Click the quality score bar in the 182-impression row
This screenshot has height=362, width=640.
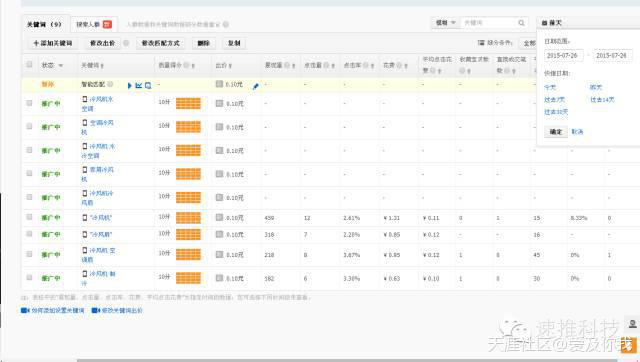(x=188, y=278)
